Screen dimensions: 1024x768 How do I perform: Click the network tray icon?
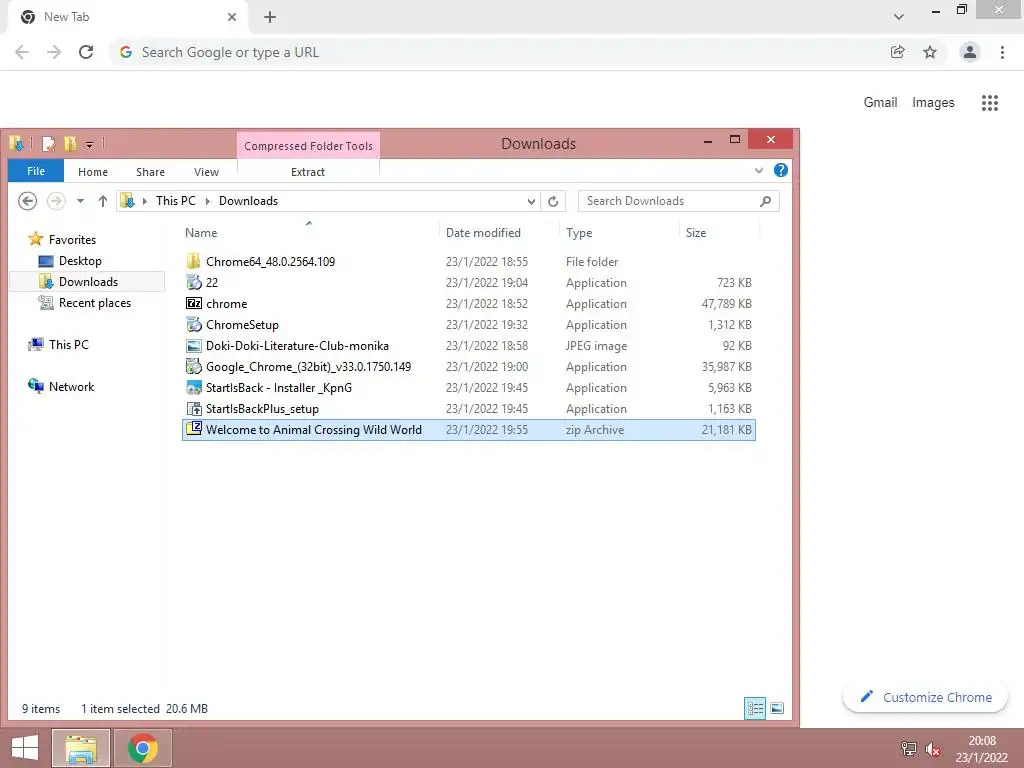pyautogui.click(x=908, y=748)
